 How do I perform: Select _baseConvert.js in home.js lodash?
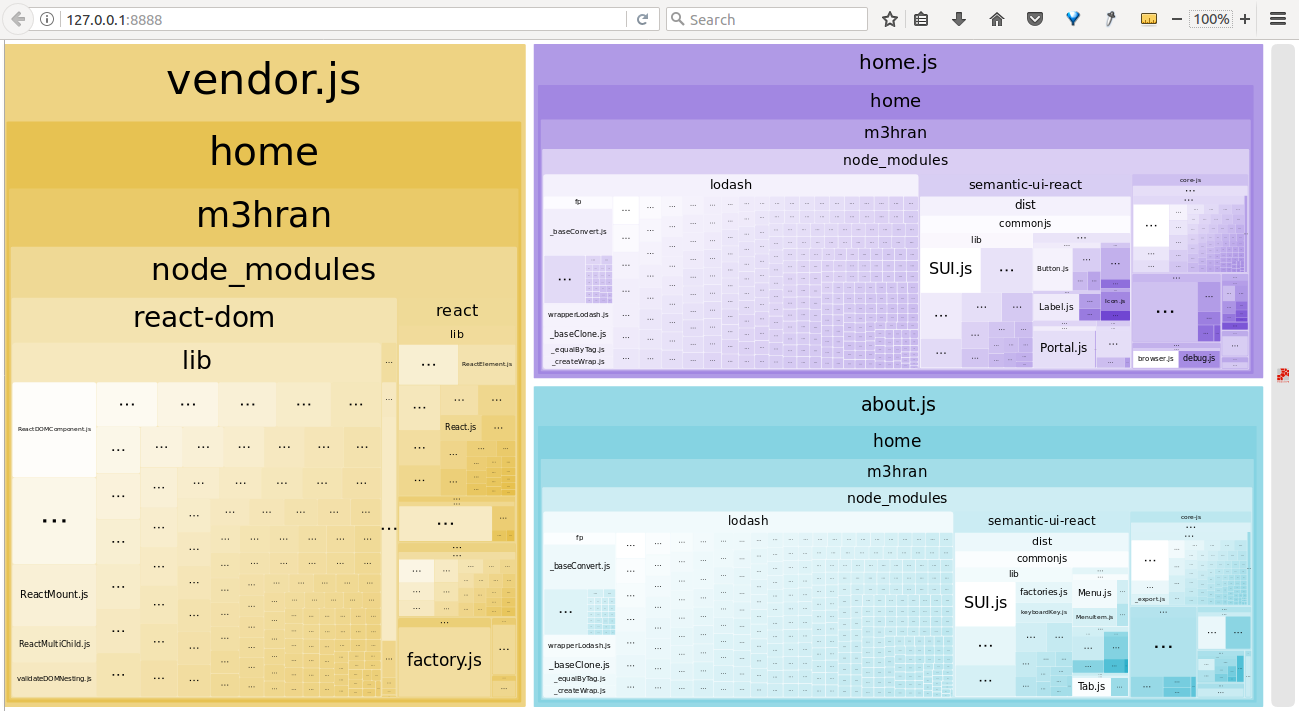click(x=578, y=232)
